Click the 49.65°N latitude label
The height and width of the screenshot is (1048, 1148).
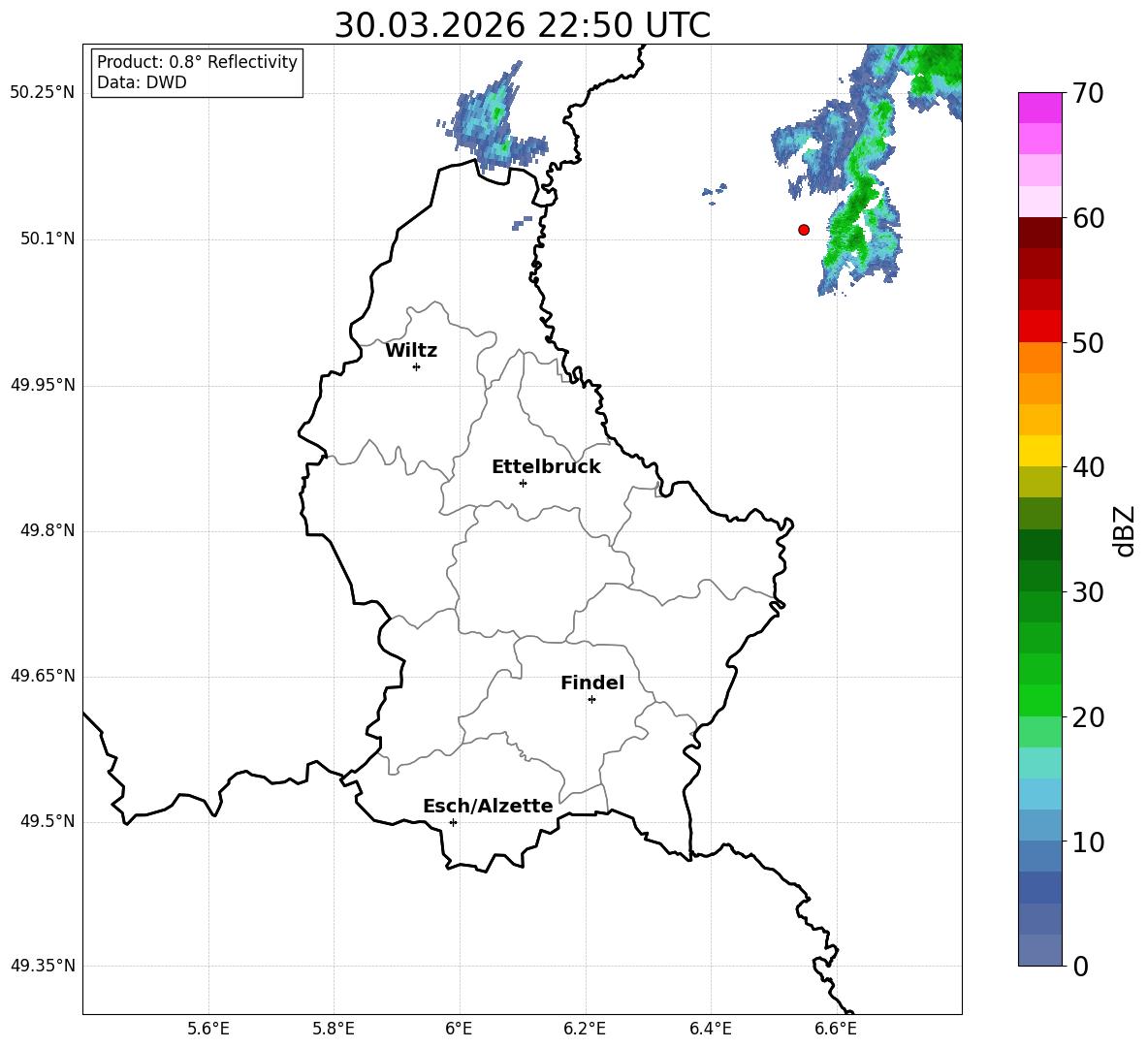43,676
